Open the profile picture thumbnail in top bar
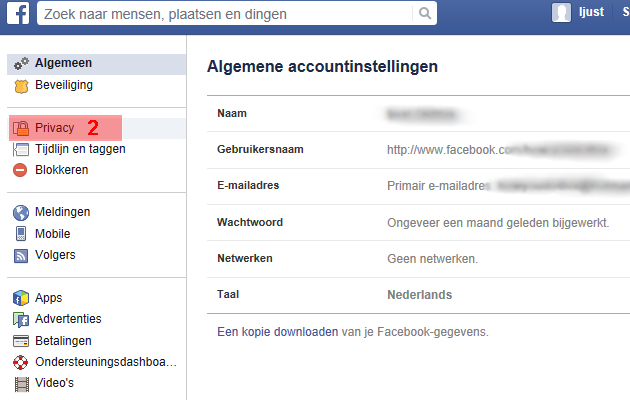630x400 pixels. click(x=561, y=13)
